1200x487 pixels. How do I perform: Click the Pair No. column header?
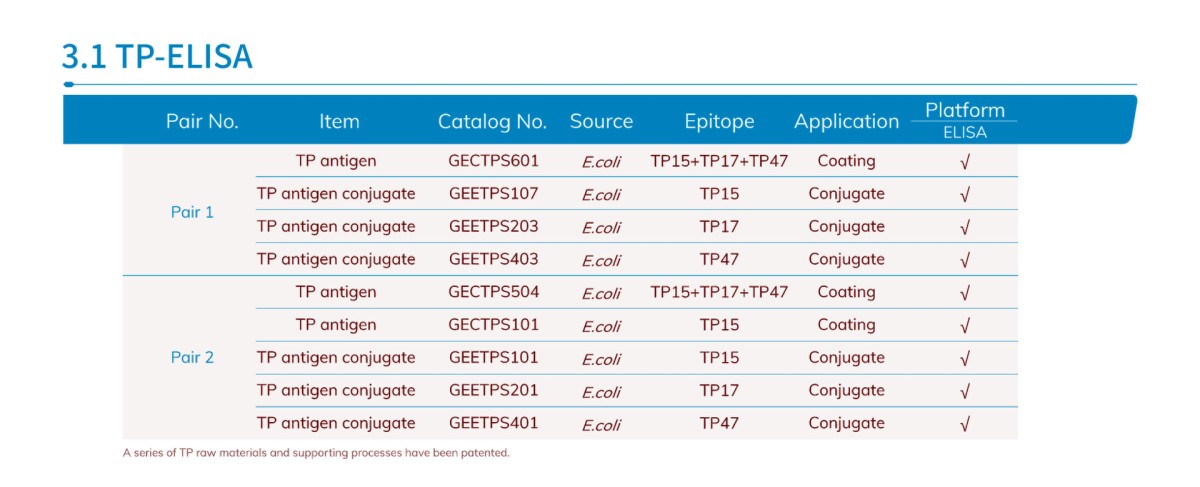202,122
